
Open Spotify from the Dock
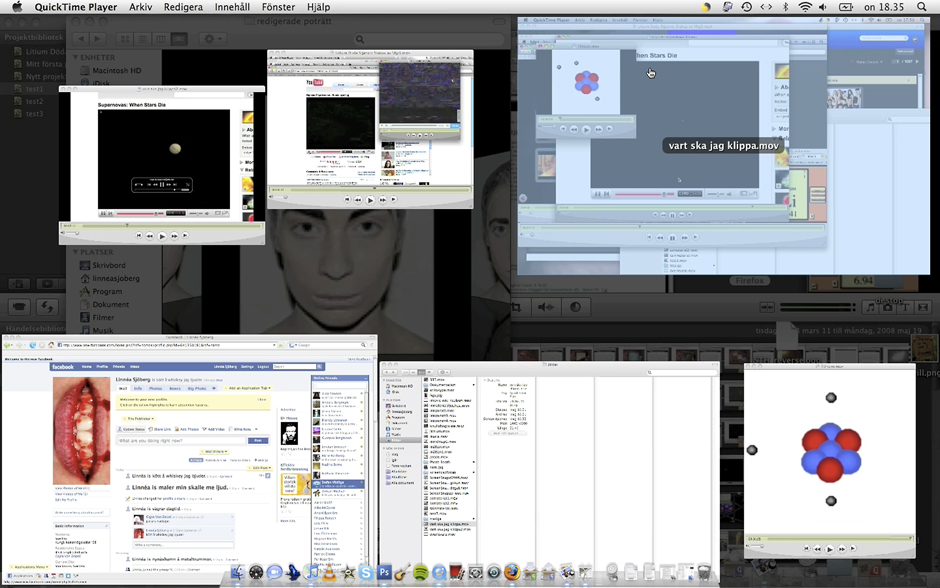pos(421,573)
